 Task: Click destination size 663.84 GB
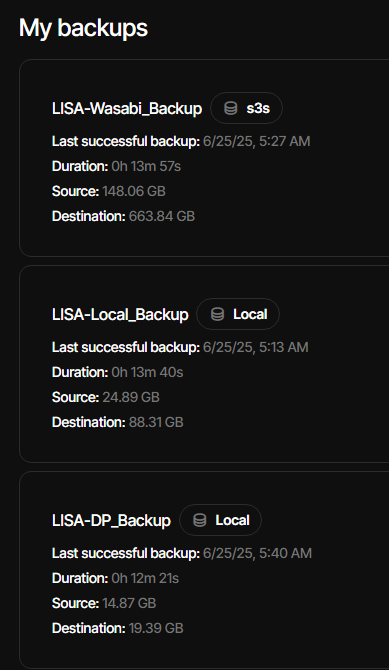coord(162,216)
